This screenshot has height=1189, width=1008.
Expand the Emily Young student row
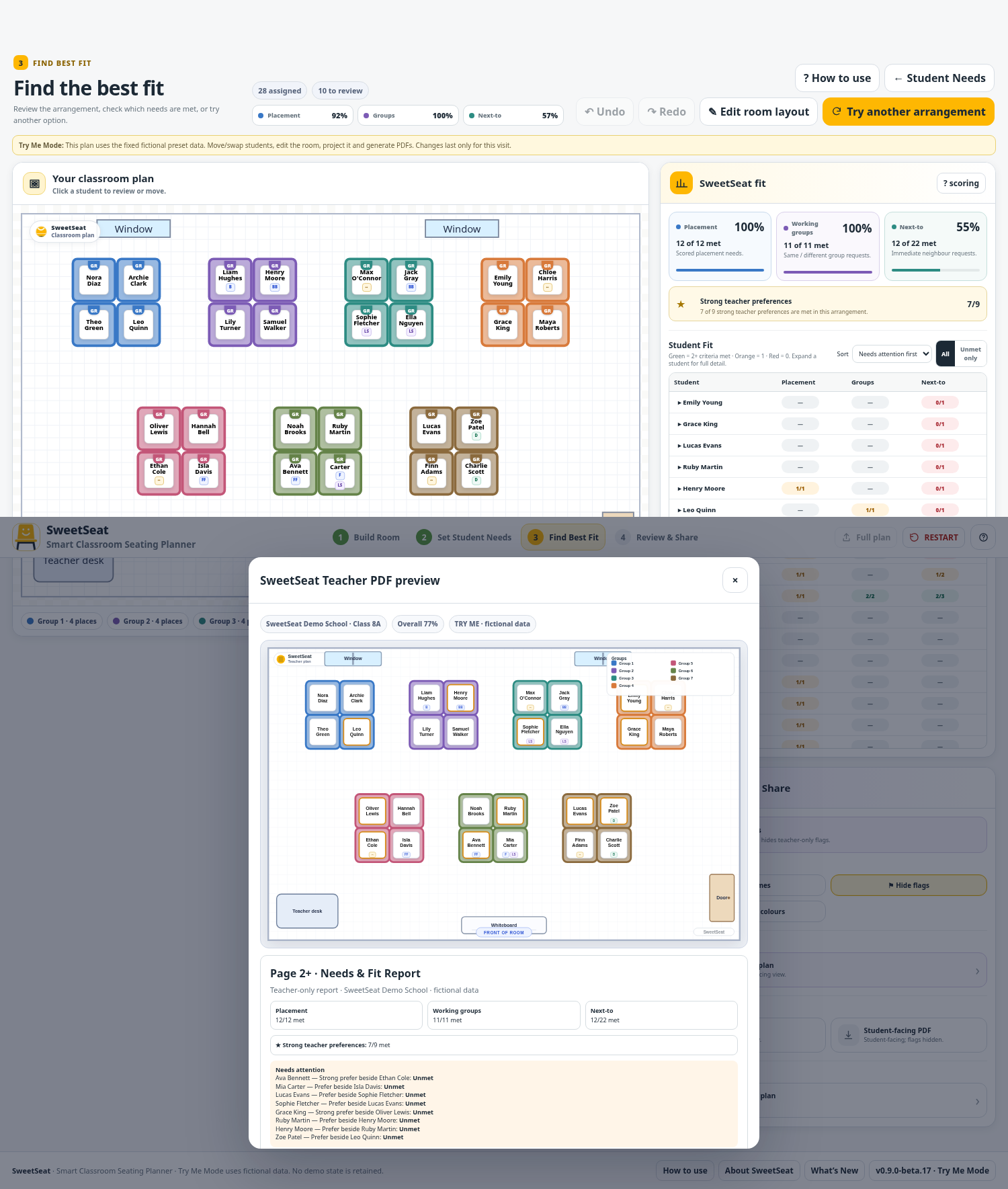[828, 403]
